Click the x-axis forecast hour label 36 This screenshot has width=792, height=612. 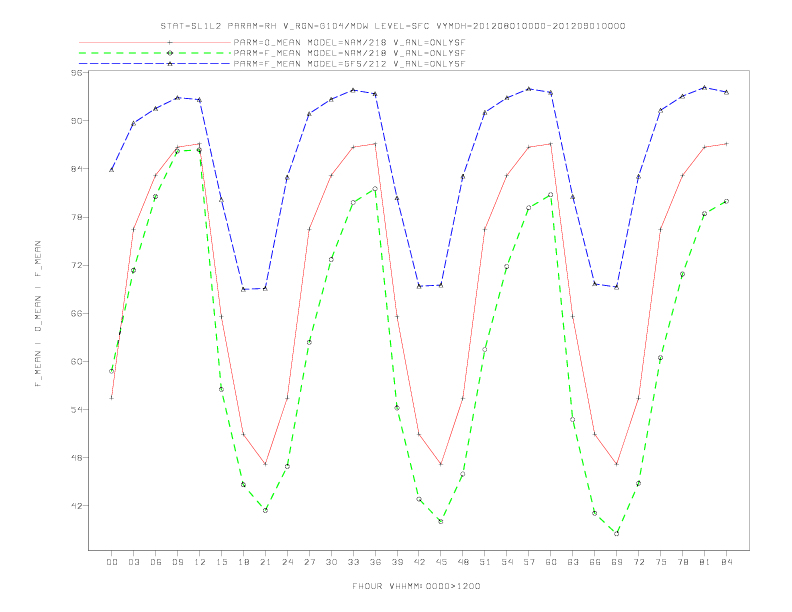pyautogui.click(x=375, y=562)
